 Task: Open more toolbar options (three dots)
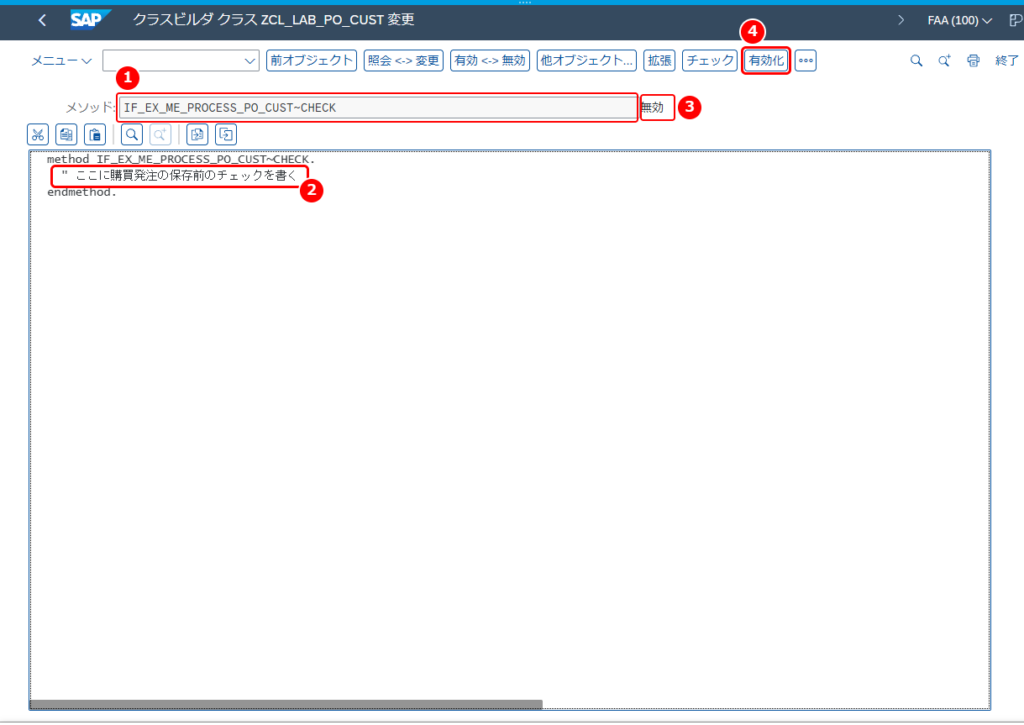806,61
